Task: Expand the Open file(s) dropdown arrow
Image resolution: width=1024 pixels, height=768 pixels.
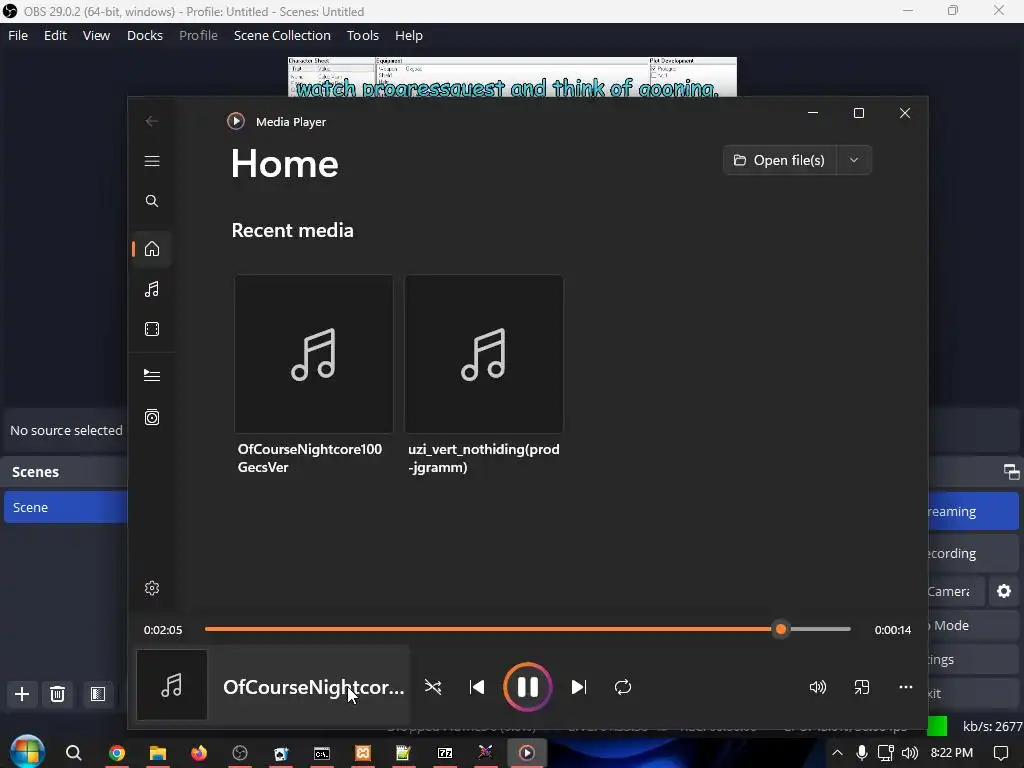Action: click(854, 160)
